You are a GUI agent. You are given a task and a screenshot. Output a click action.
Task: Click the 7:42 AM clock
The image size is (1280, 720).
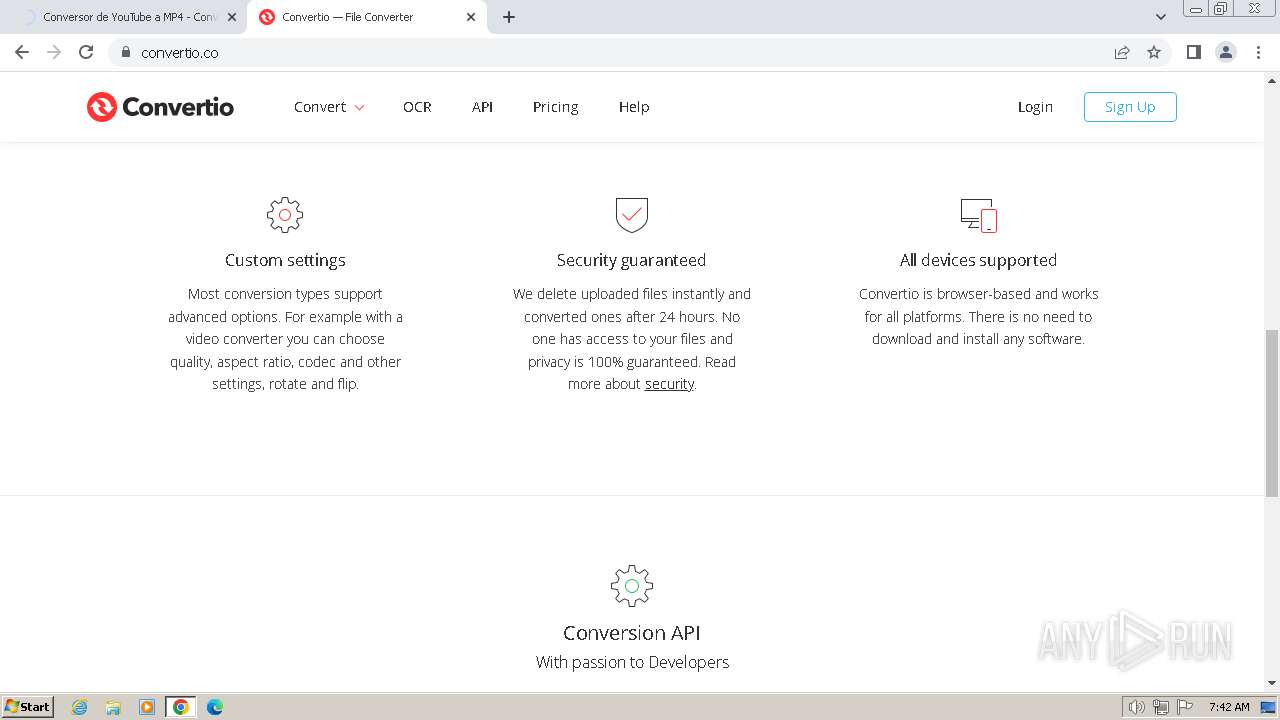pos(1229,707)
